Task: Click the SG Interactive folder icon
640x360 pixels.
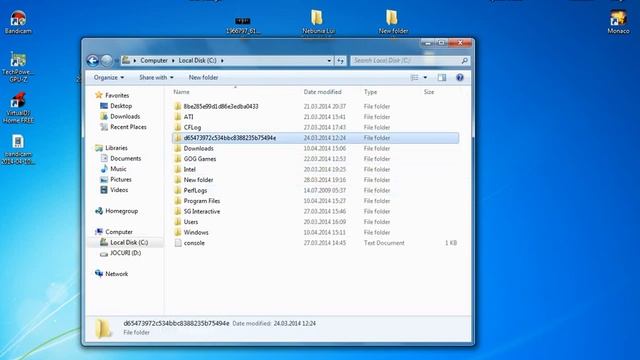Action: [x=178, y=211]
